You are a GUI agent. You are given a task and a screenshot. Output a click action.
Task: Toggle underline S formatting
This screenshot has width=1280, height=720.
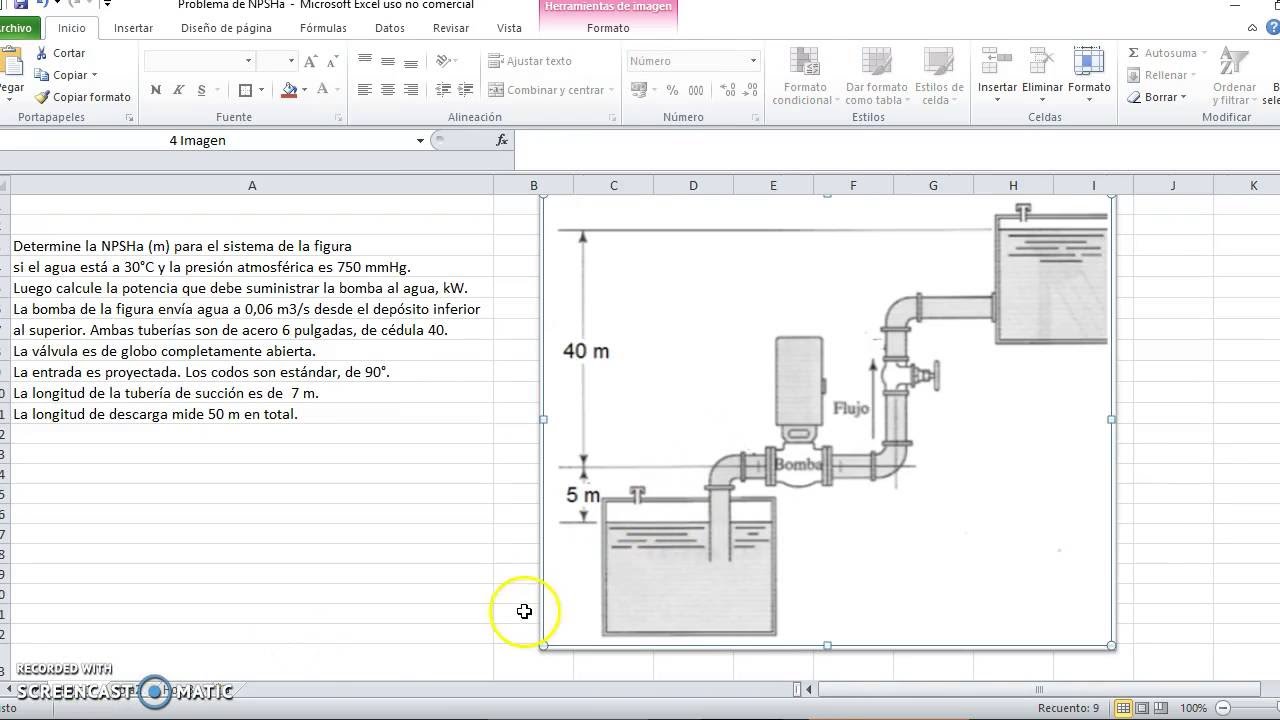coord(202,90)
